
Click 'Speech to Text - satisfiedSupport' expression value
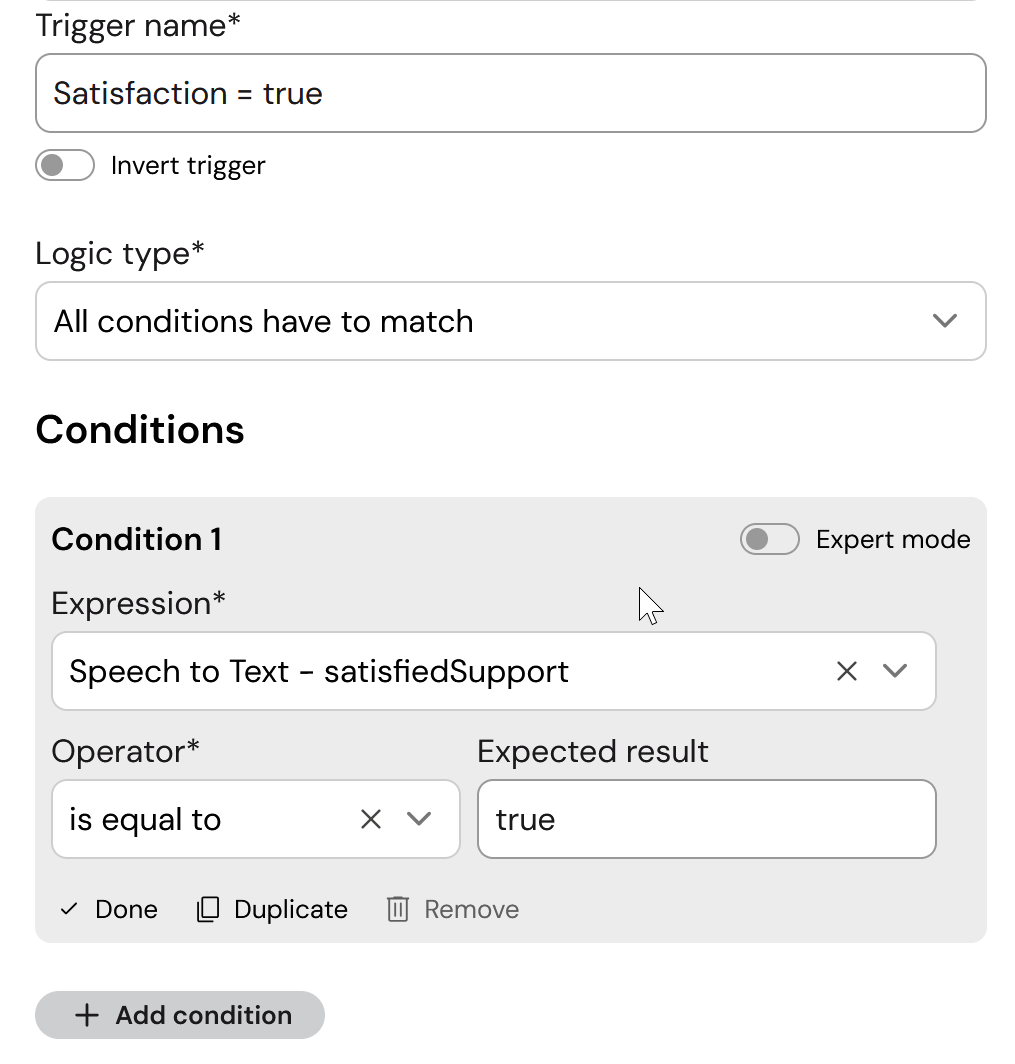[319, 671]
